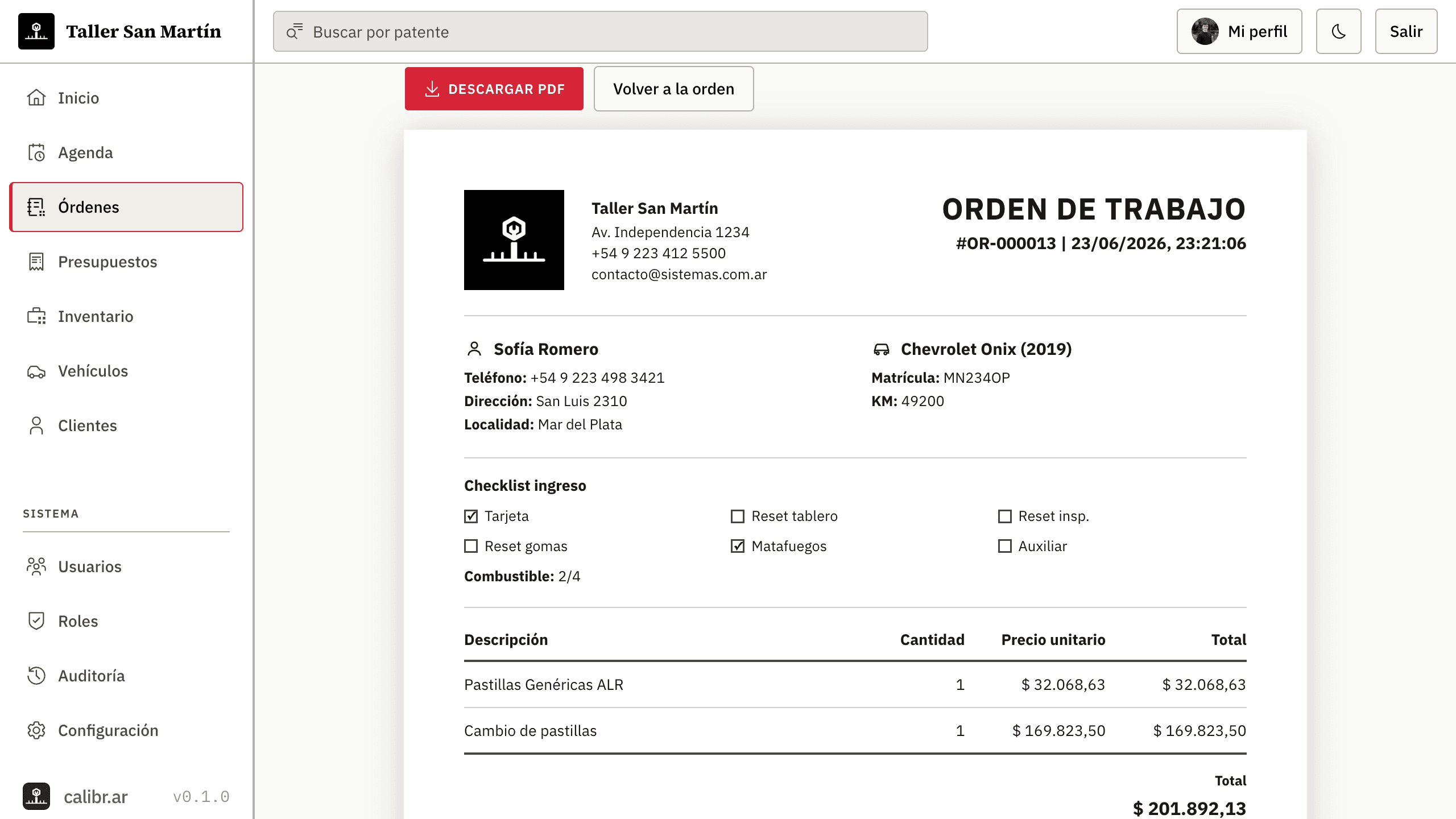Toggle the Tarjeta checkbox
Viewport: 1456px width, 819px height.
click(471, 516)
